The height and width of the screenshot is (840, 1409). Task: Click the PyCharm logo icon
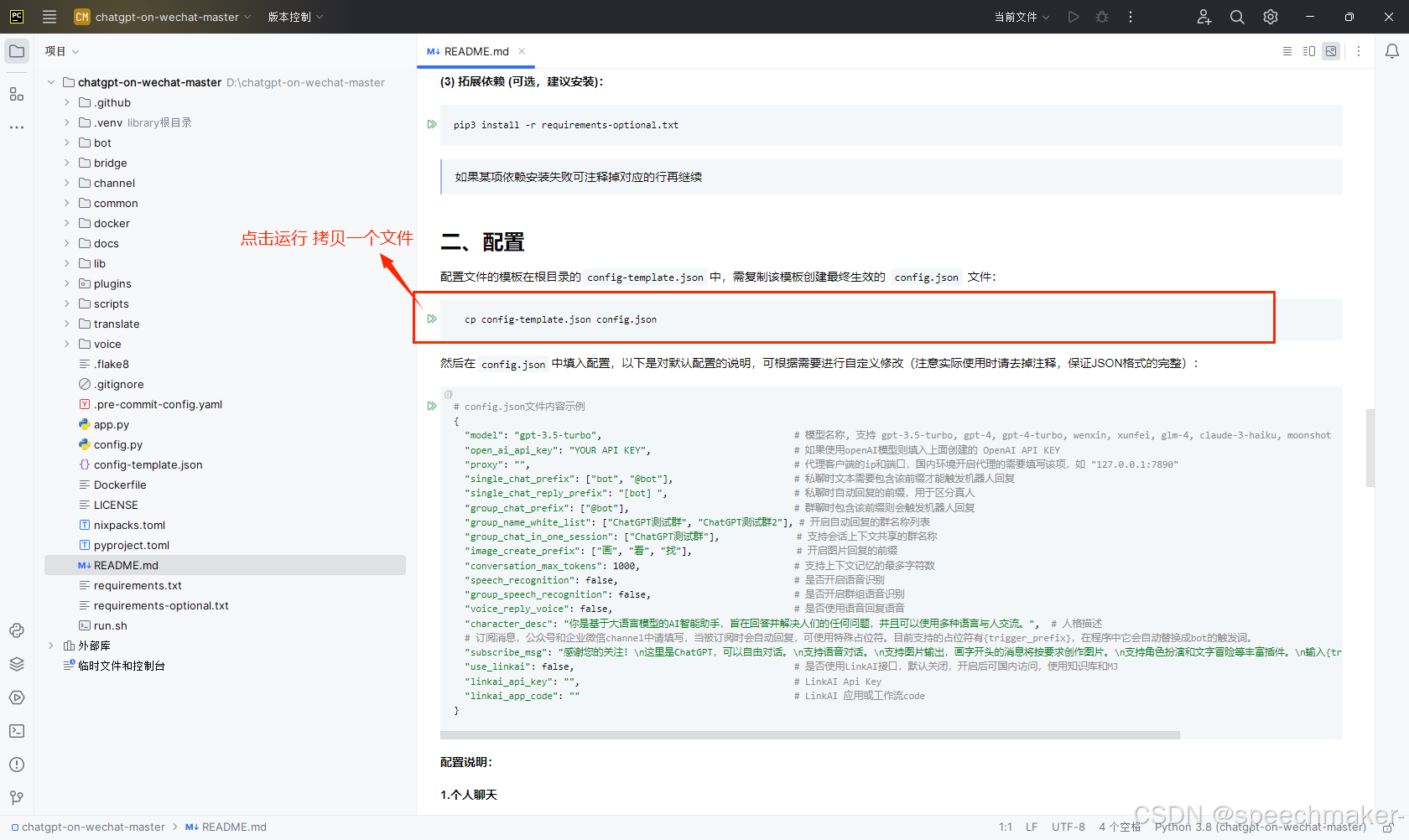(x=17, y=17)
